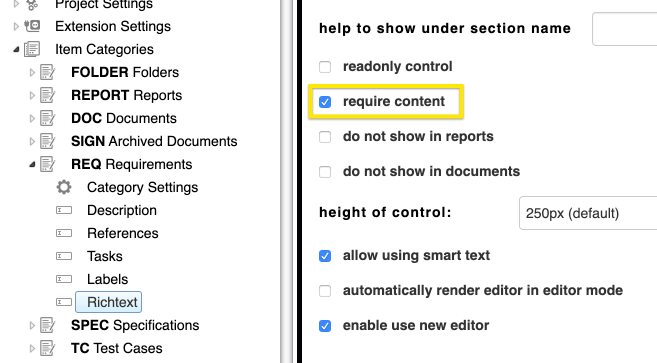
Task: Open the References field settings
Action: [123, 233]
